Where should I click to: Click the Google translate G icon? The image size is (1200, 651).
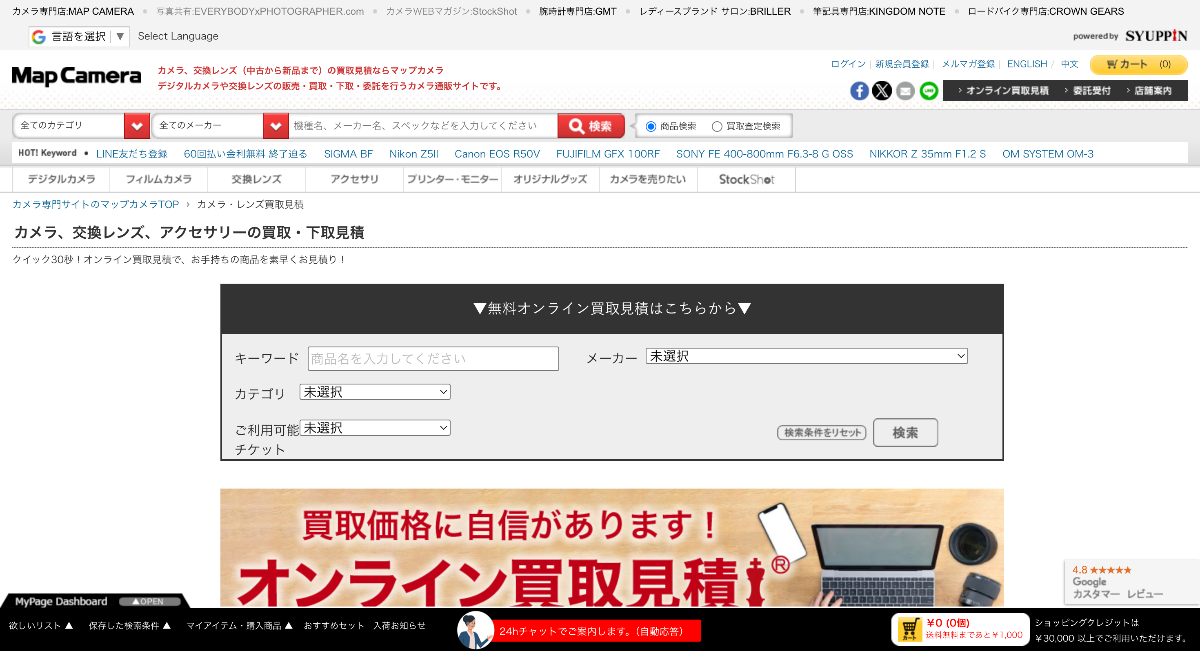pos(39,37)
